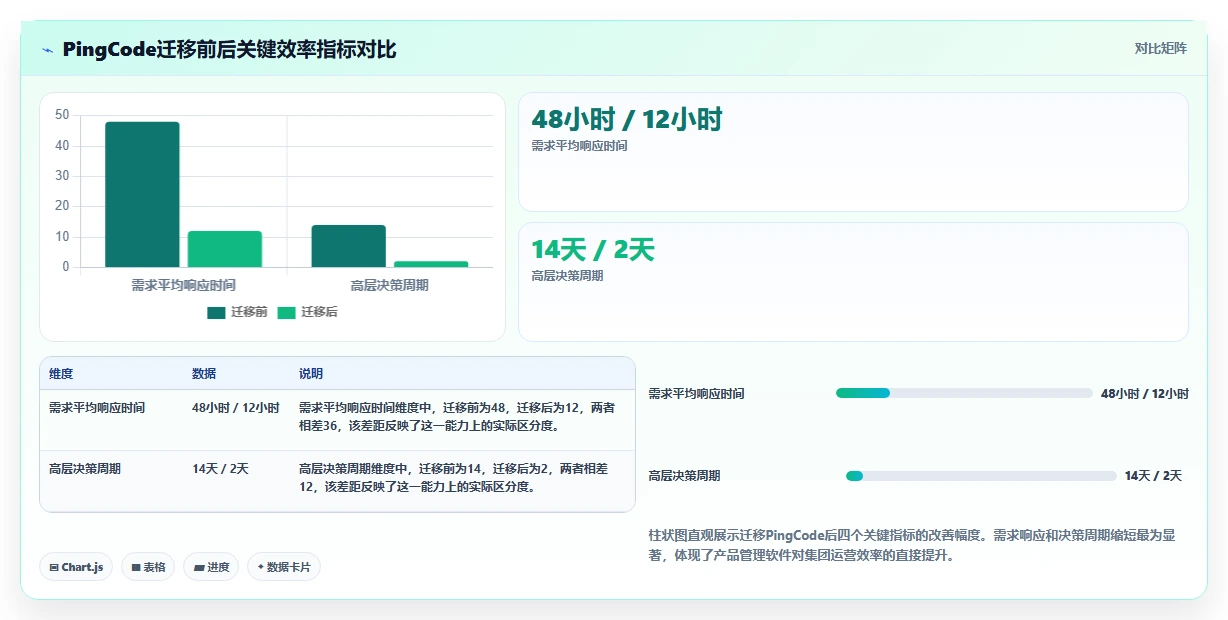Click the 高层决策周期 table cell

85,468
